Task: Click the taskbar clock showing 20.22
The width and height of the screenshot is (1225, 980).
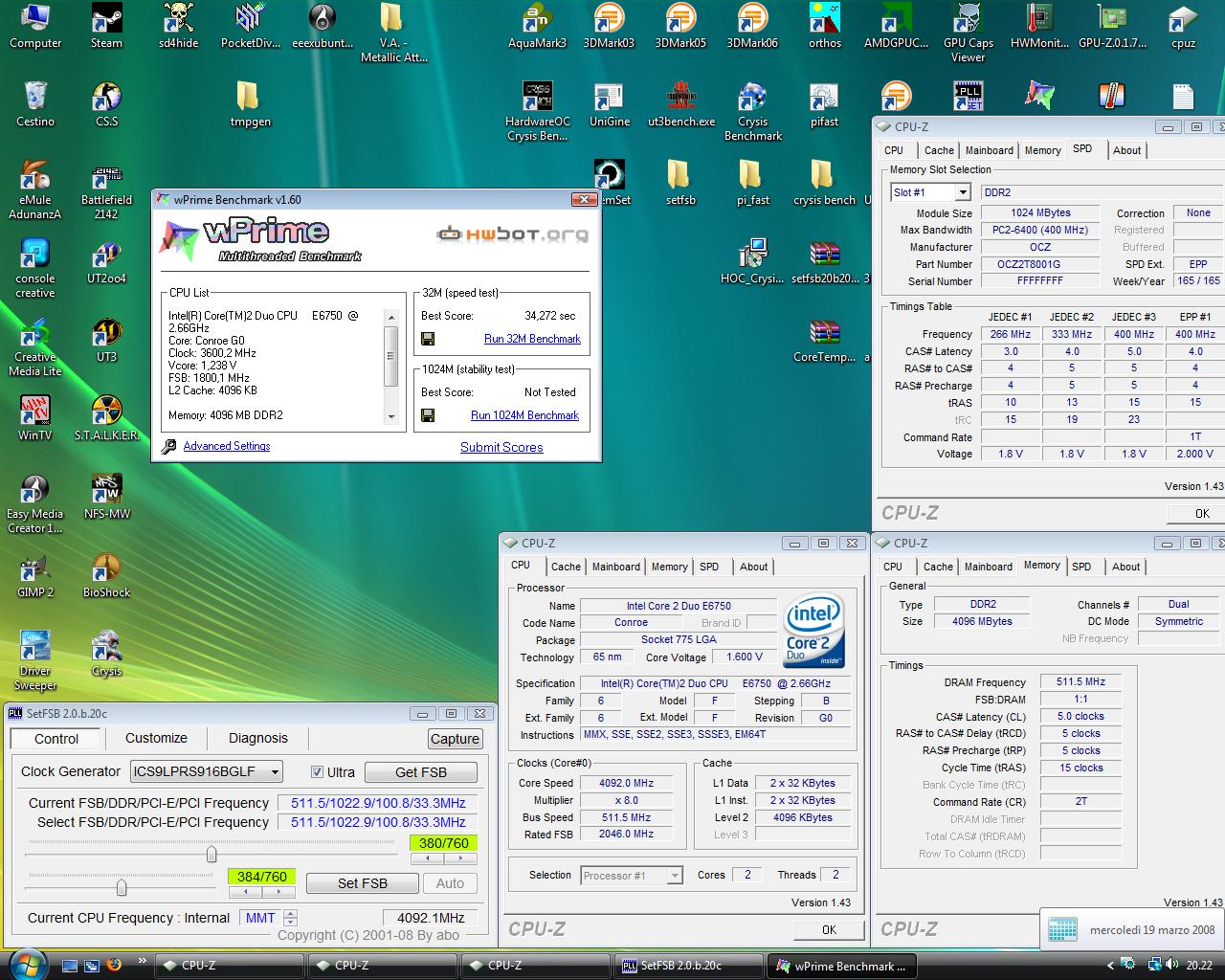Action: (1199, 966)
